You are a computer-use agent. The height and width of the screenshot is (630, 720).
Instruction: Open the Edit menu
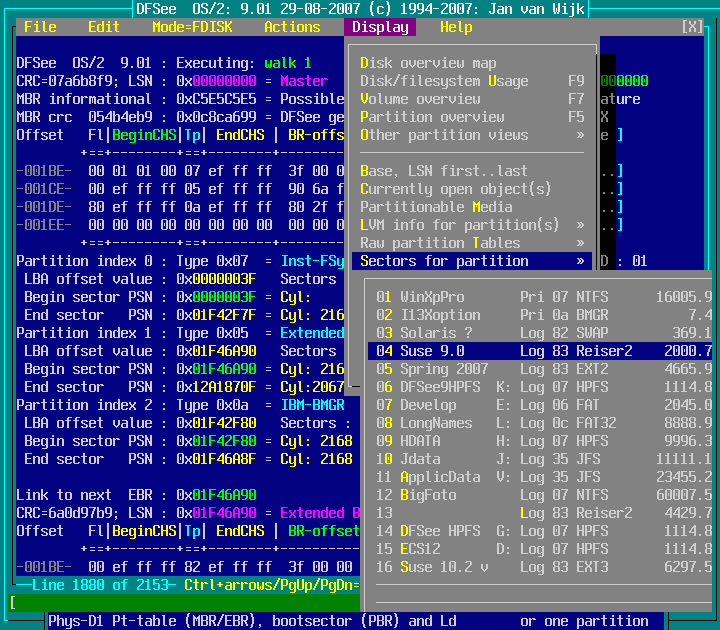click(x=103, y=27)
